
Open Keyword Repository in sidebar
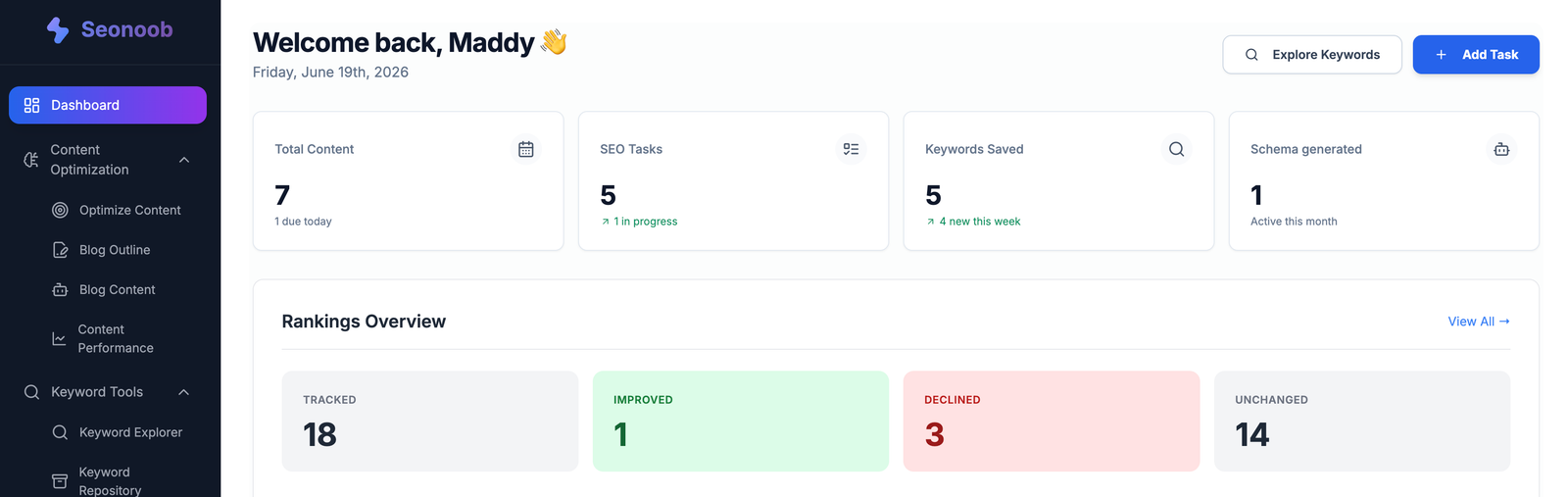[110, 481]
